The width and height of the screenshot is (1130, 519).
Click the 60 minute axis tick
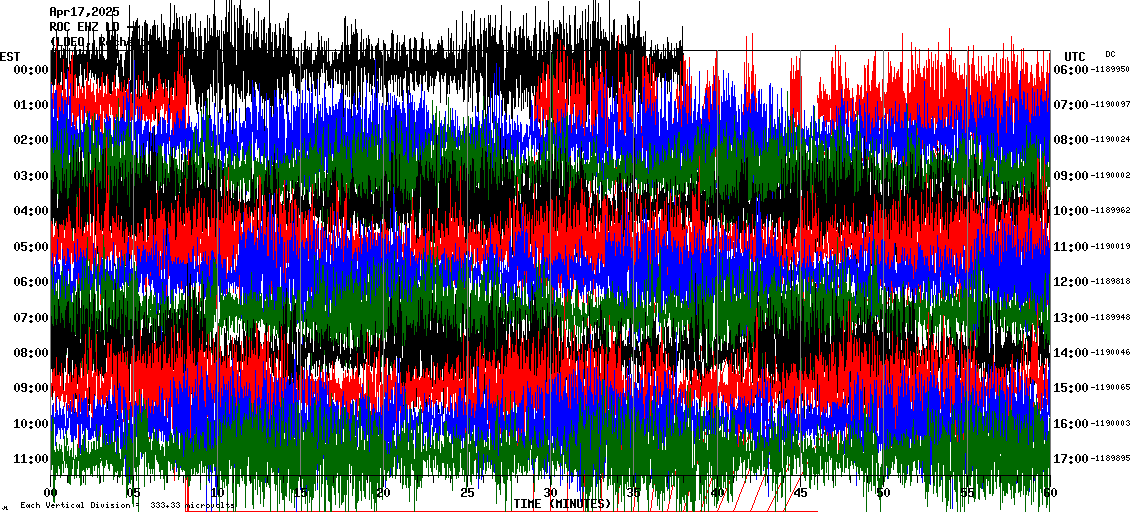point(1049,493)
